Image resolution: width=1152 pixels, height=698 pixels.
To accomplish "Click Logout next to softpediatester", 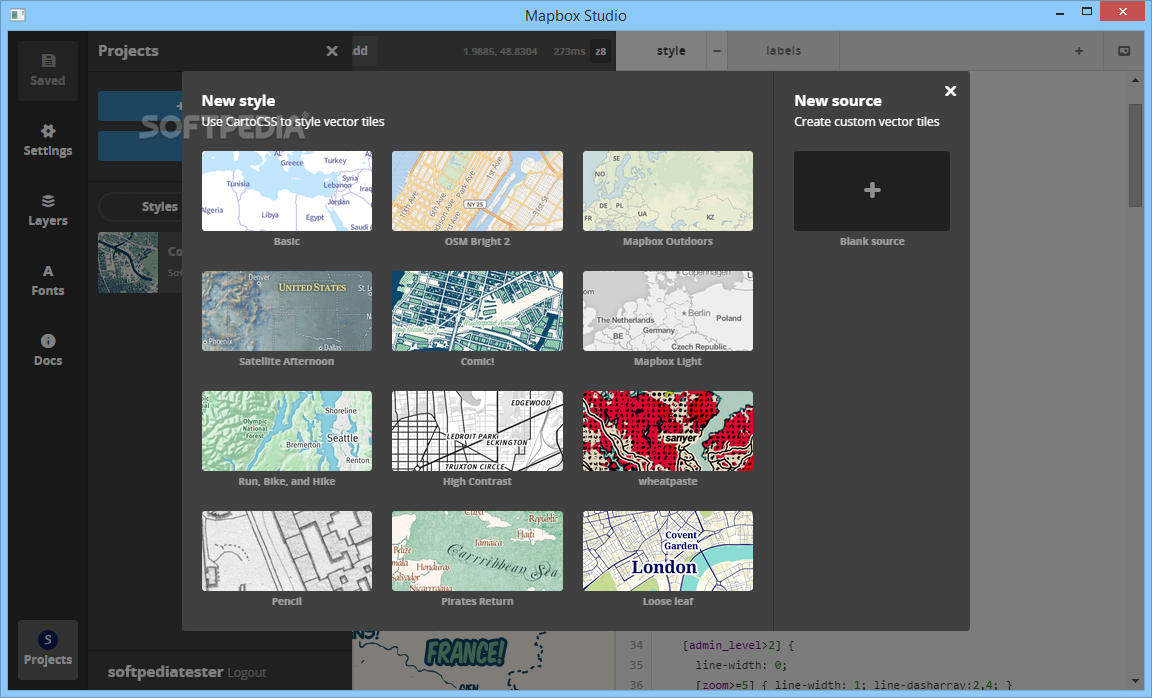I will pyautogui.click(x=247, y=672).
